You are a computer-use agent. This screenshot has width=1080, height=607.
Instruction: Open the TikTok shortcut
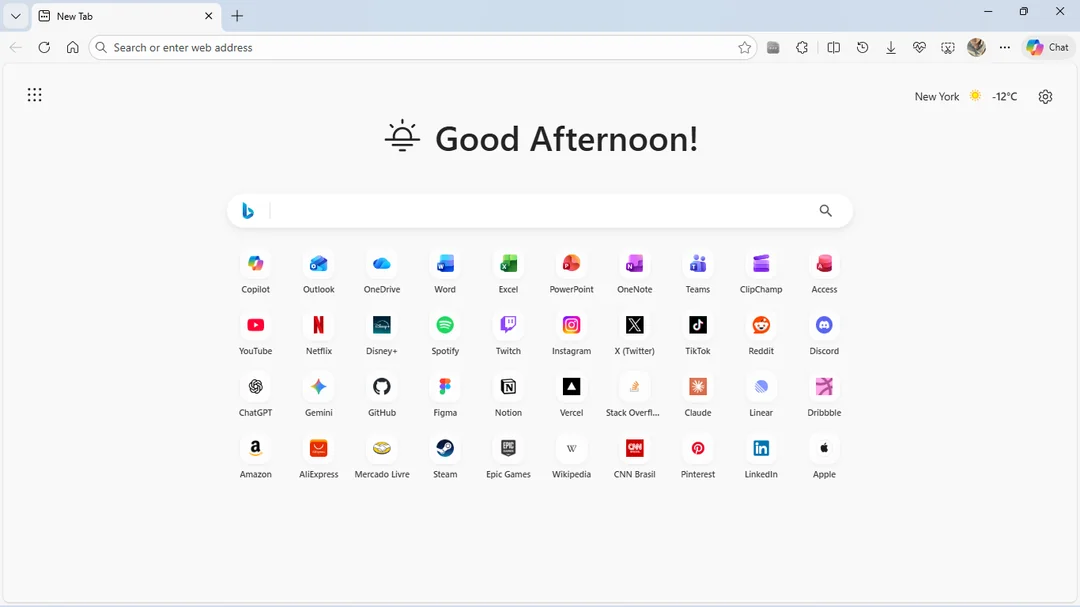coord(698,334)
